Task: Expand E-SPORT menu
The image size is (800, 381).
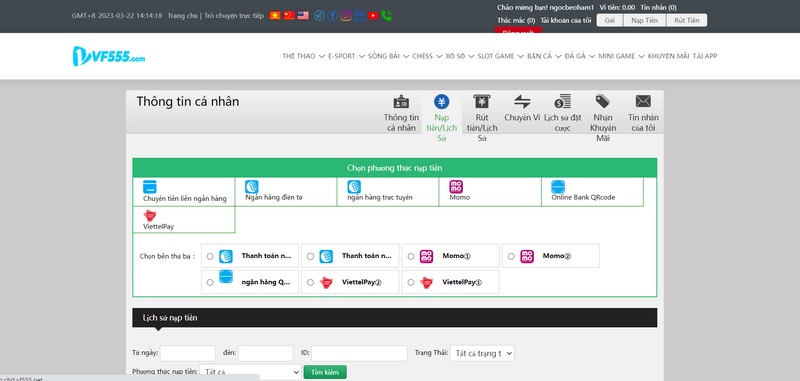Action: click(346, 56)
